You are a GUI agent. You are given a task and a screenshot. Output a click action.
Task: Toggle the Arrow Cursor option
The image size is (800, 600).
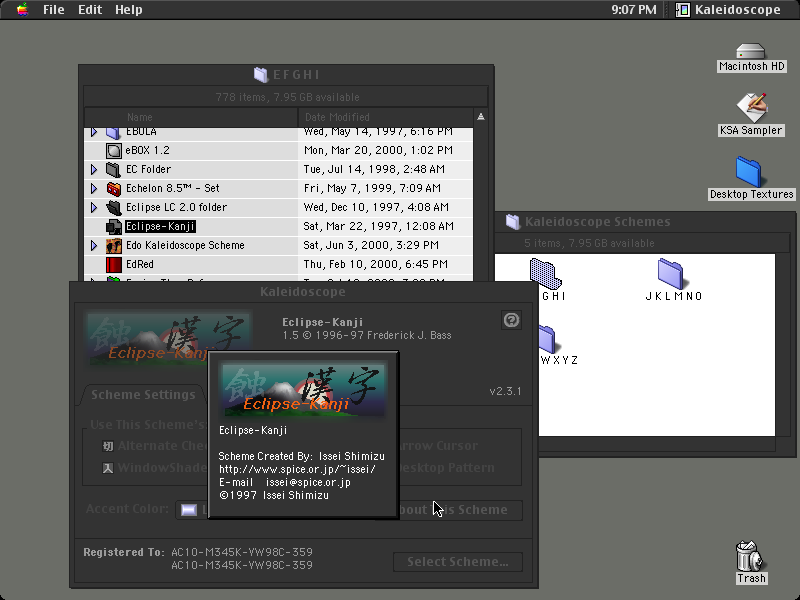click(x=438, y=445)
